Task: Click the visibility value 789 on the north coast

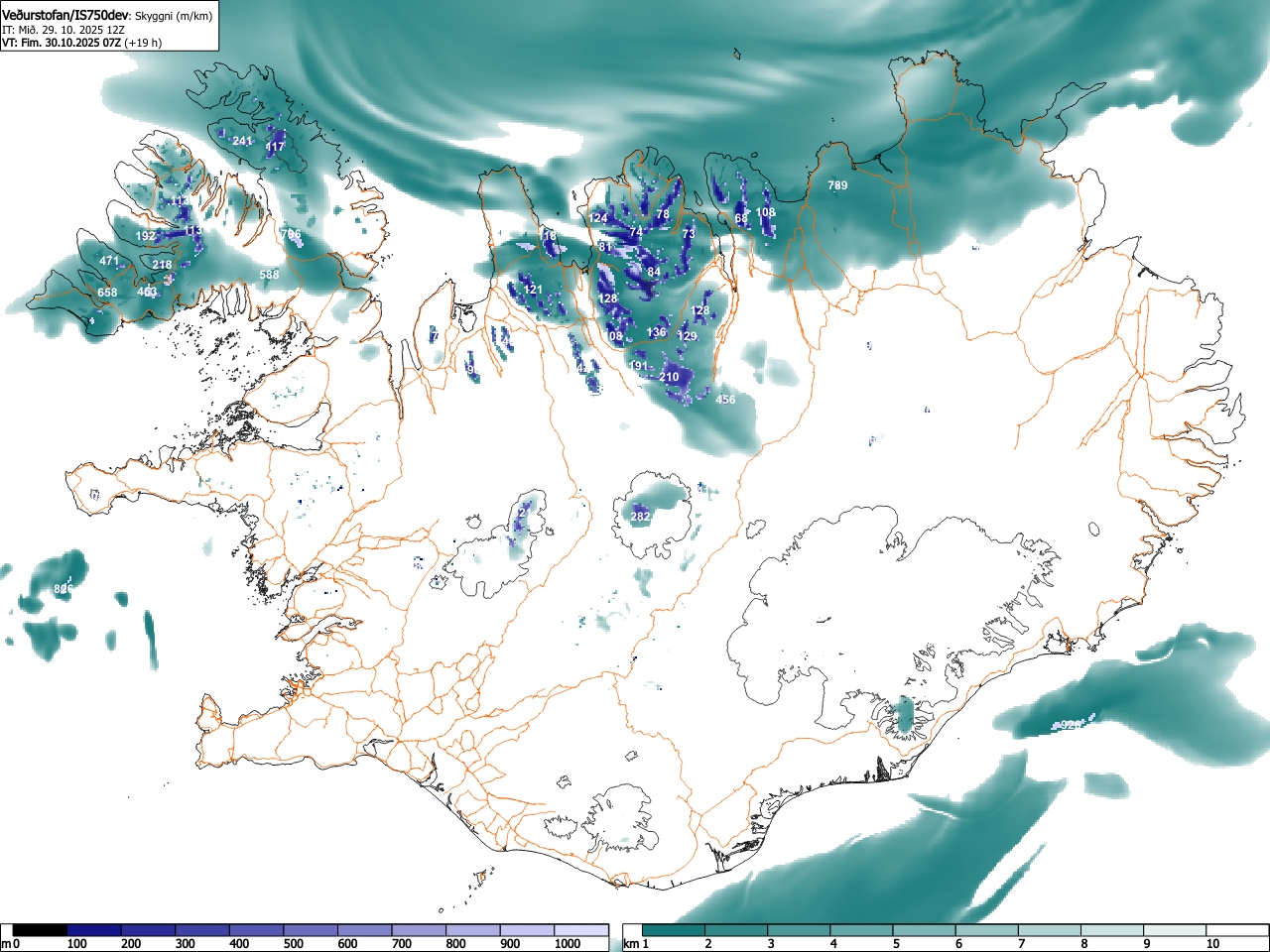Action: click(x=837, y=185)
